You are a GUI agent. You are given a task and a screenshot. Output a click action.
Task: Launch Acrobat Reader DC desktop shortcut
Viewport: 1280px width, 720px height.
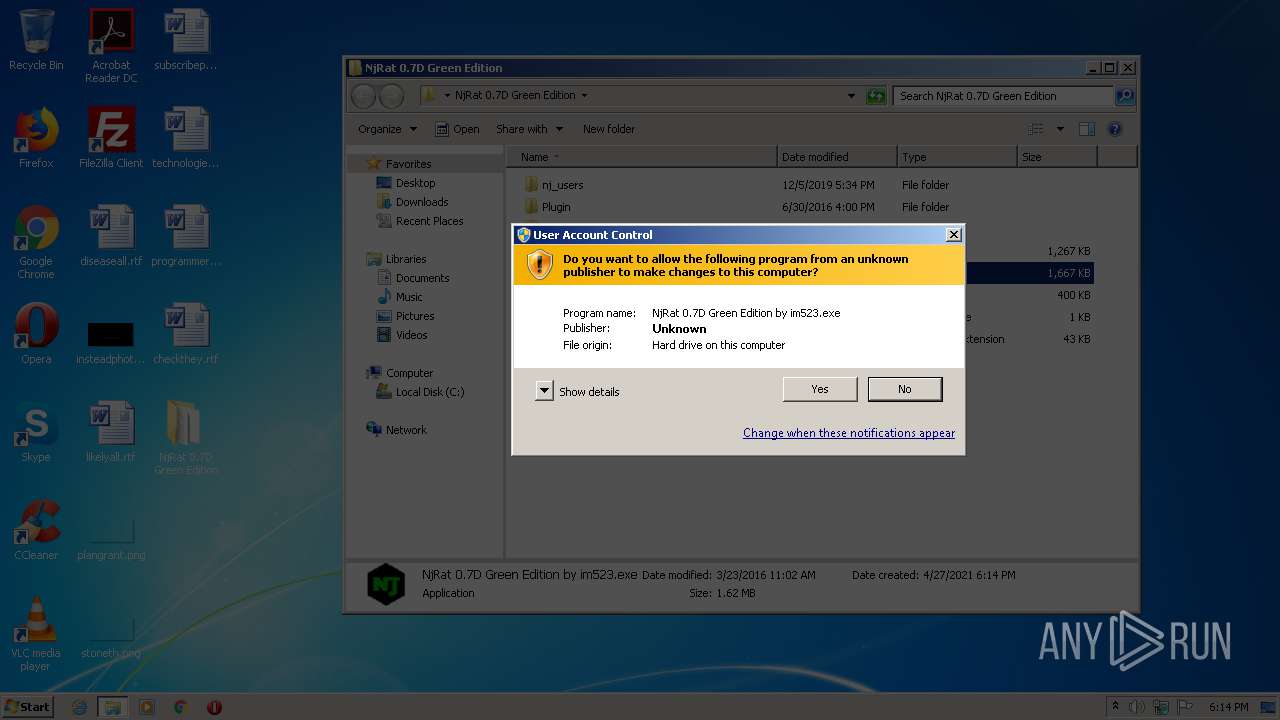point(111,45)
